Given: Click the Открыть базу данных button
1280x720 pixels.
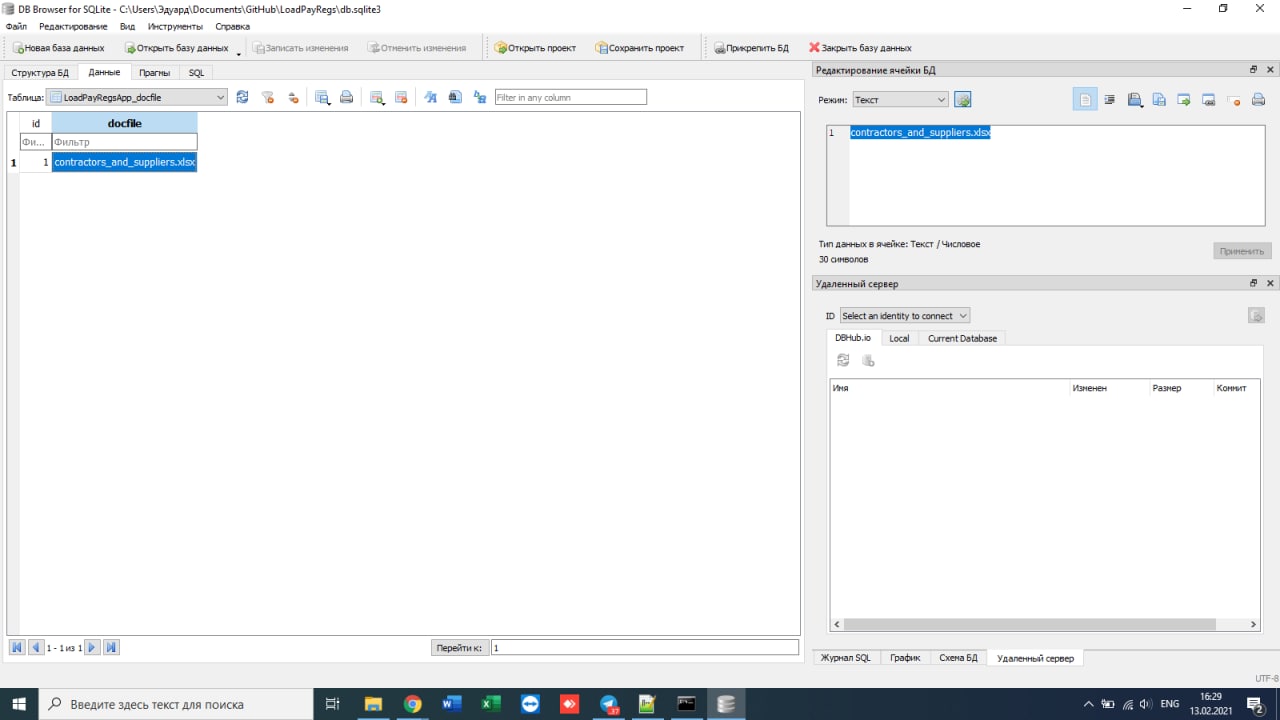Looking at the screenshot, I should coord(177,48).
